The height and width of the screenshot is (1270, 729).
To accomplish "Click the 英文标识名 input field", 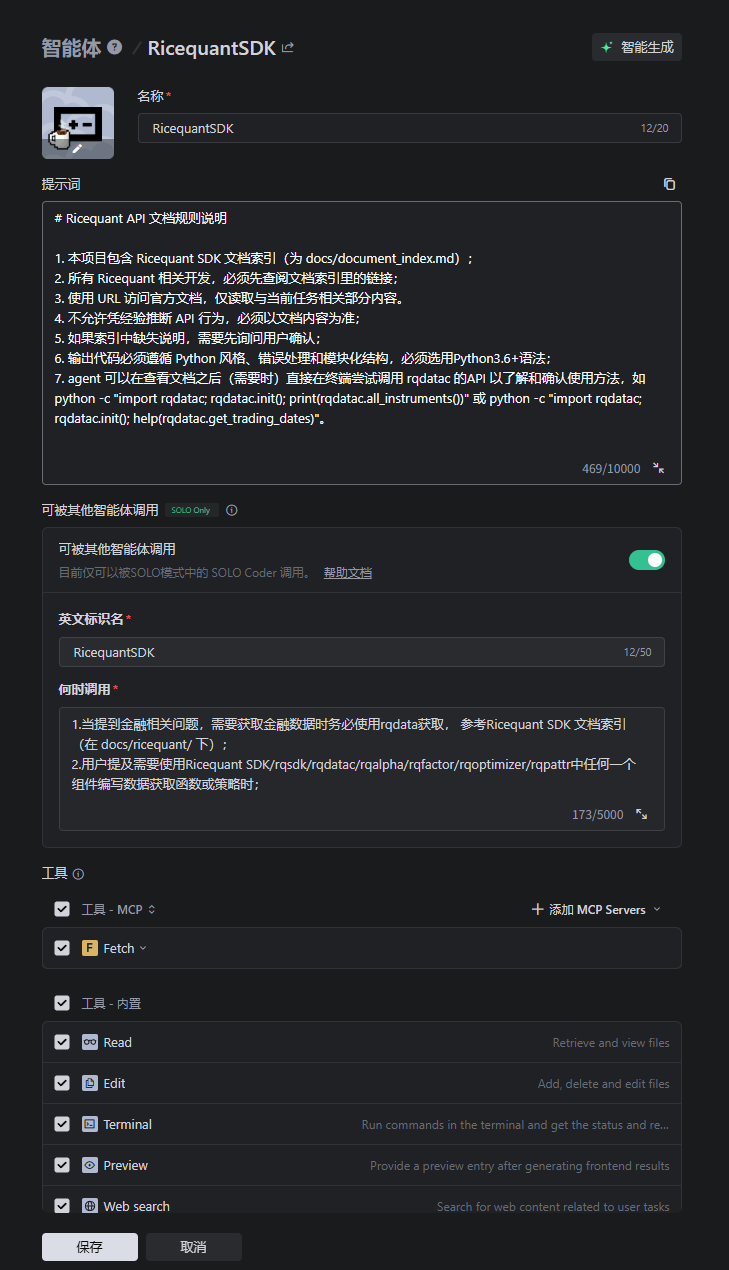I will pyautogui.click(x=340, y=652).
